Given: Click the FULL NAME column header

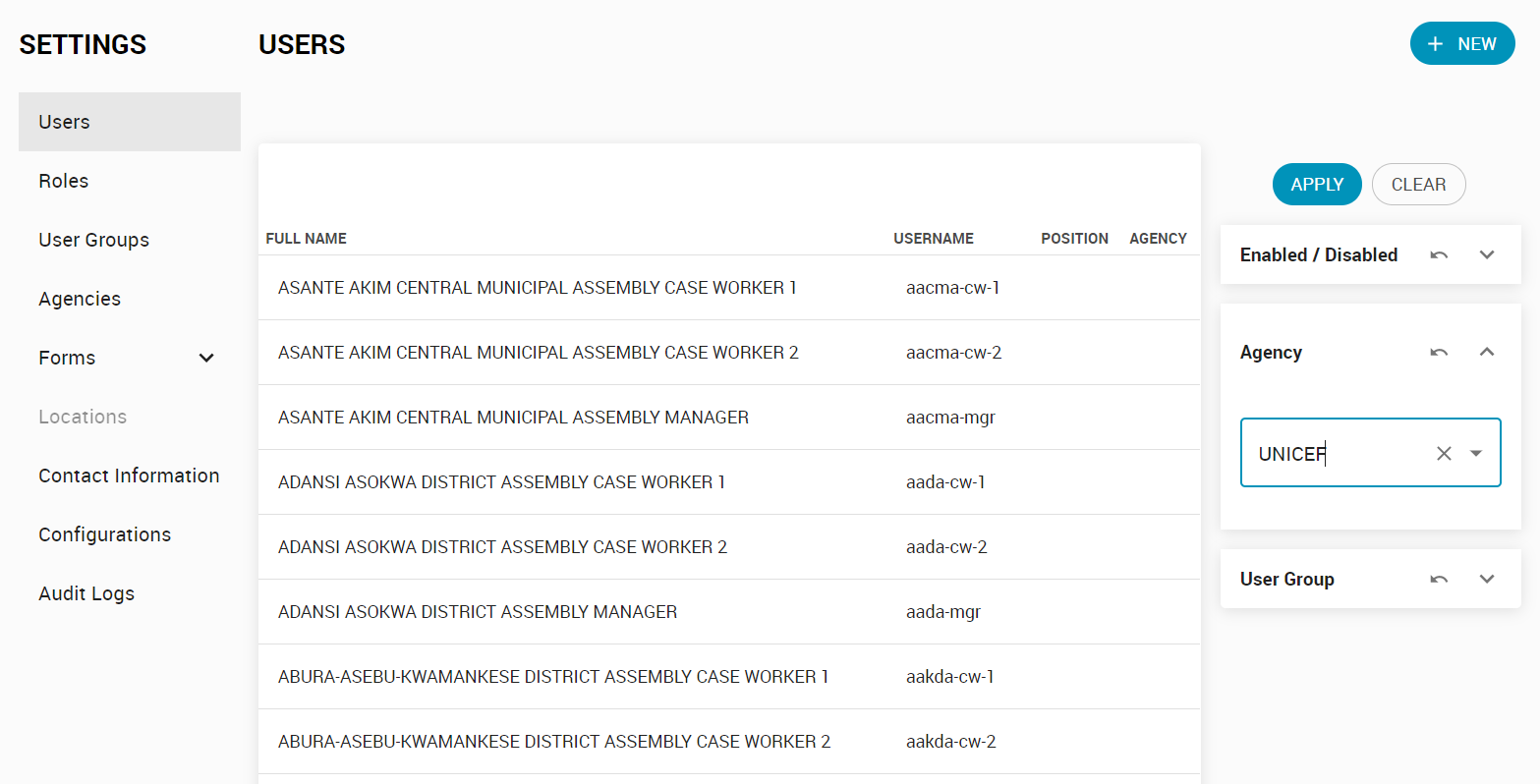Looking at the screenshot, I should click(307, 239).
